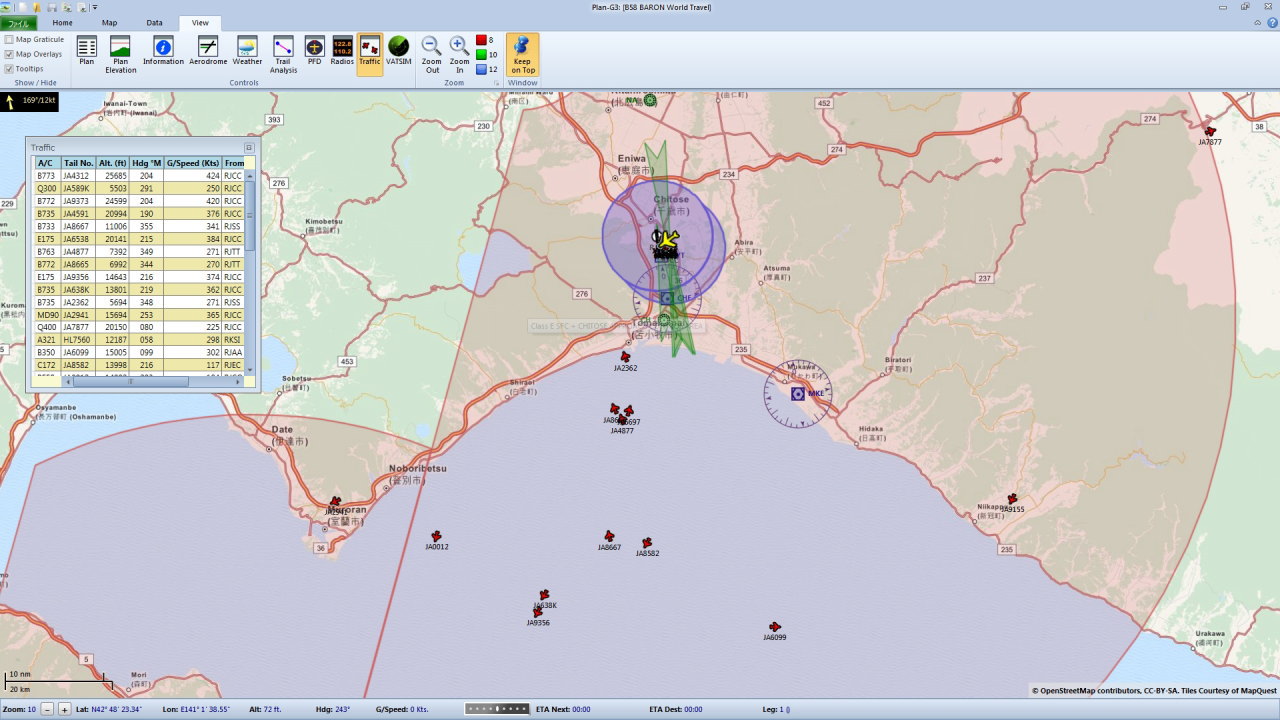Select traffic row HL7560
This screenshot has width=1280, height=720.
(x=139, y=340)
